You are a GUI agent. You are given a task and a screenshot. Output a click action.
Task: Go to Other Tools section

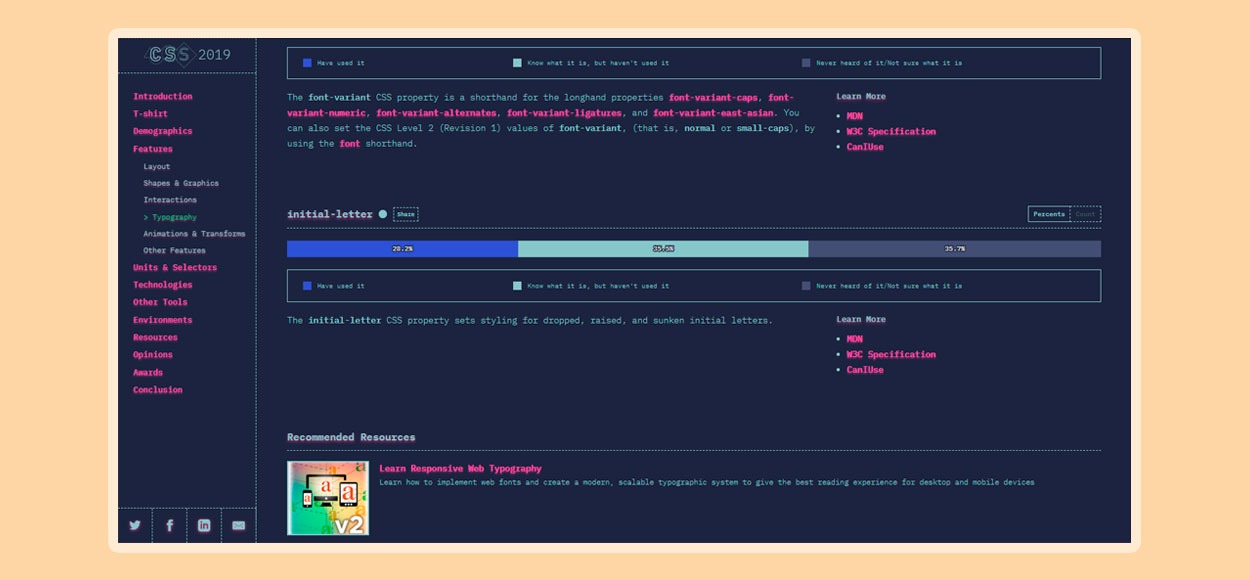click(x=160, y=302)
